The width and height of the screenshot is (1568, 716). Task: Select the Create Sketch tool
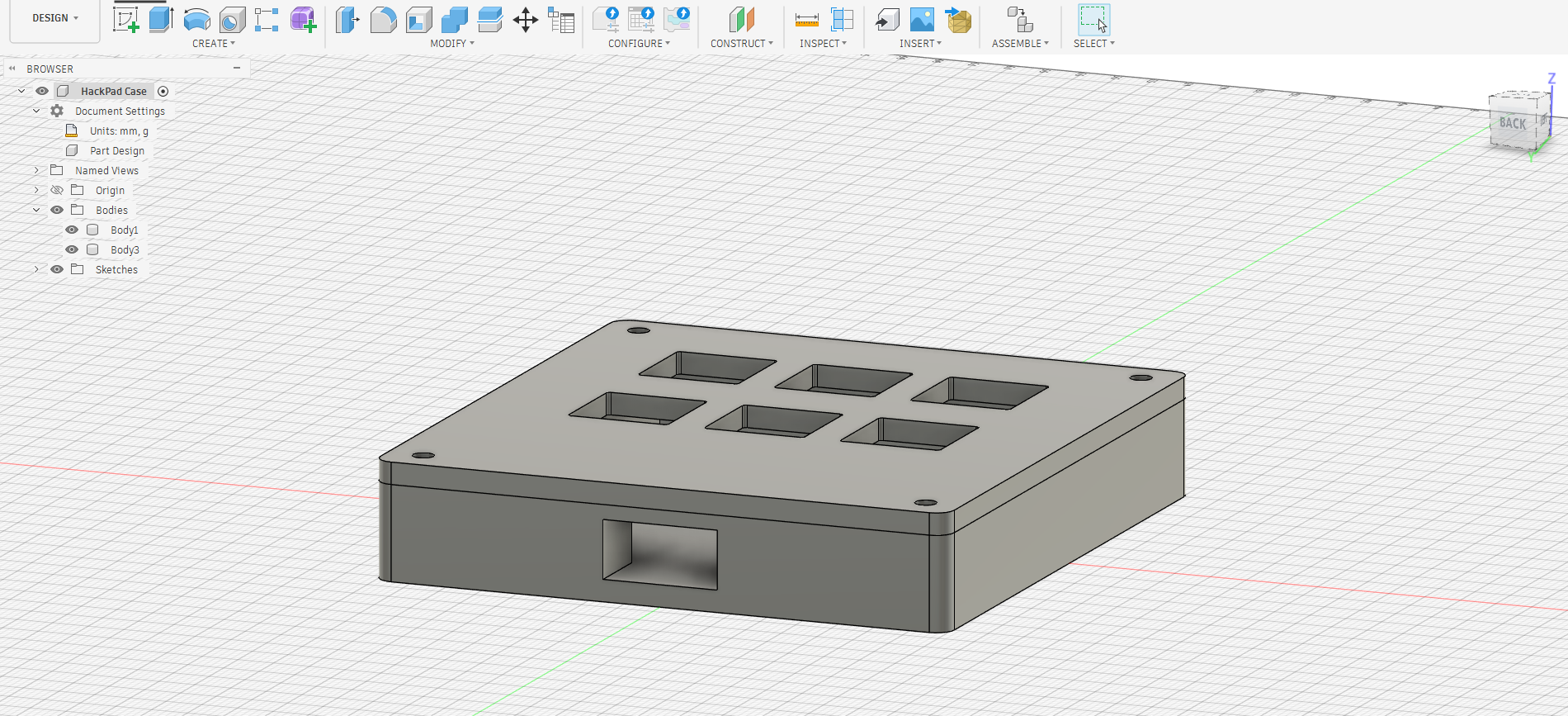pyautogui.click(x=125, y=20)
